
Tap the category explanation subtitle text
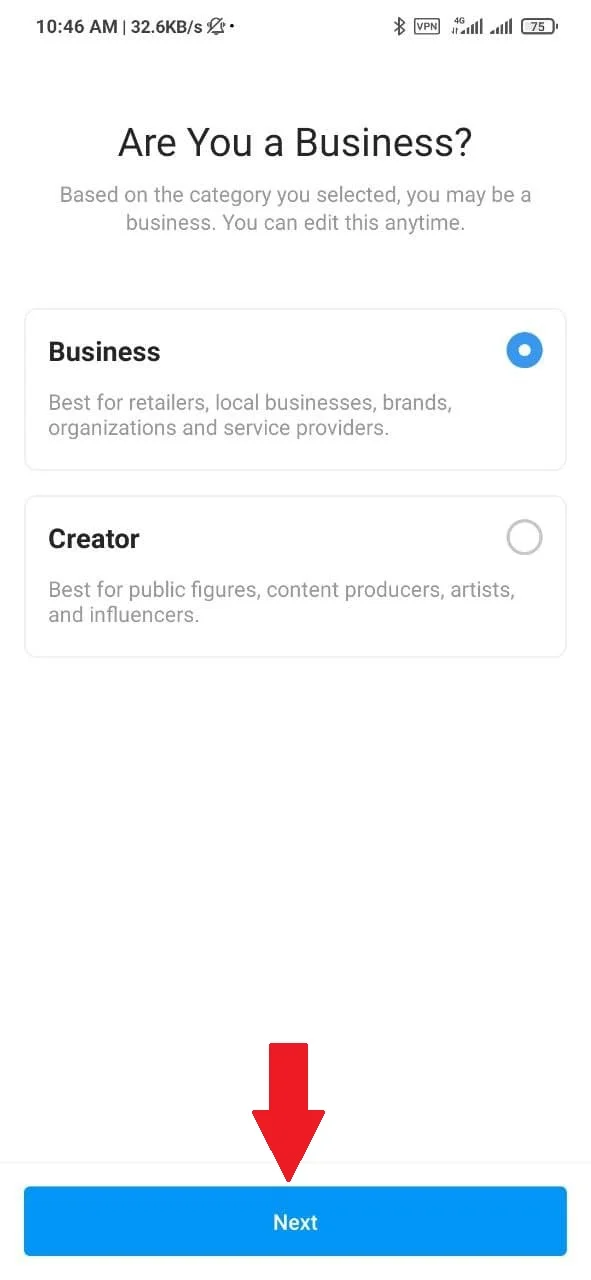pos(294,208)
